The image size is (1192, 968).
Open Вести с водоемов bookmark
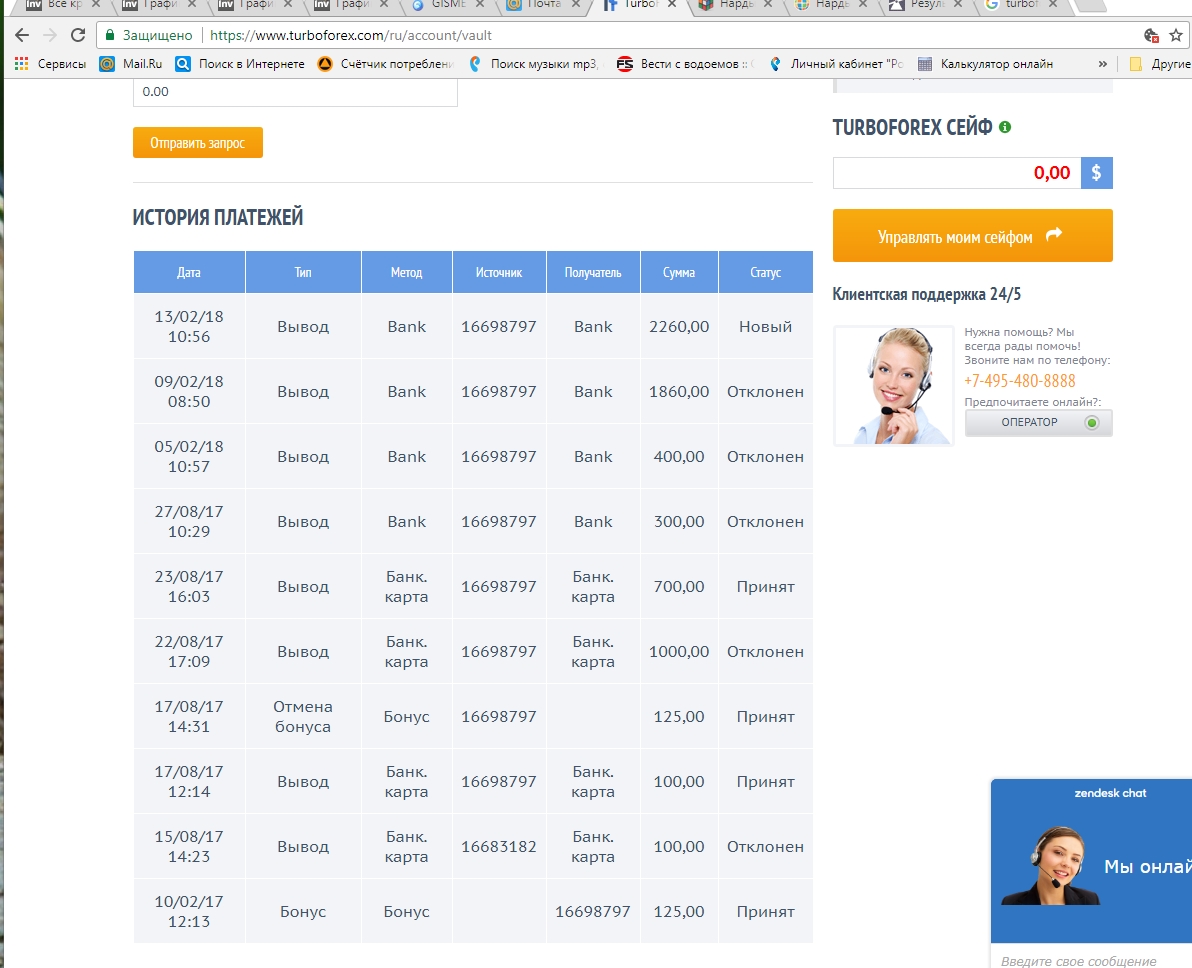[684, 64]
